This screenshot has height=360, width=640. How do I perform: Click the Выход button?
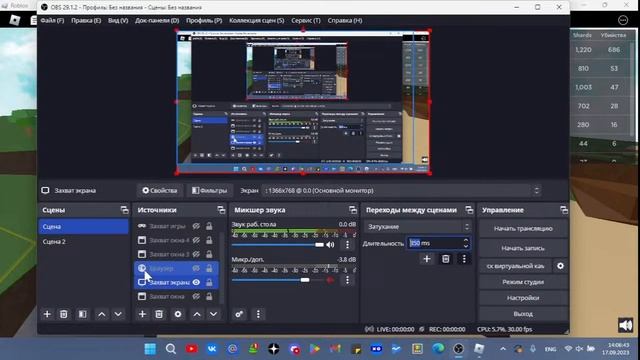523,314
